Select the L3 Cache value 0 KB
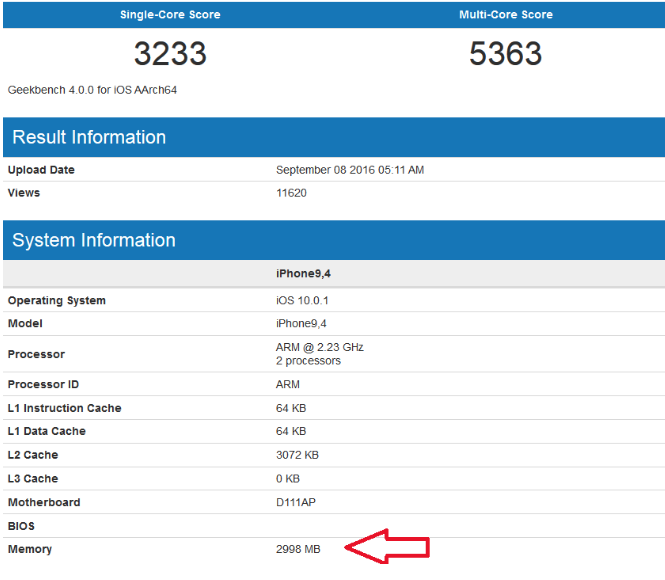665x580 pixels. click(288, 479)
